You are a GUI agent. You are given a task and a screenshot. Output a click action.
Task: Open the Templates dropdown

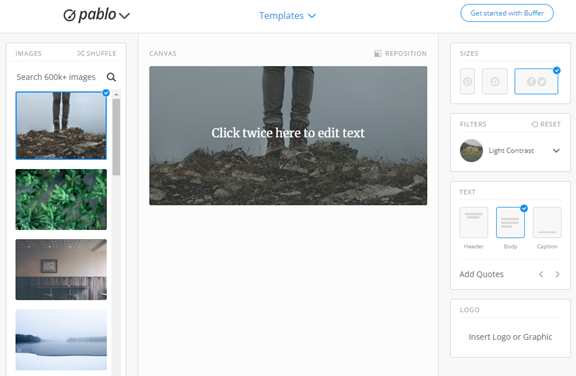(x=287, y=16)
